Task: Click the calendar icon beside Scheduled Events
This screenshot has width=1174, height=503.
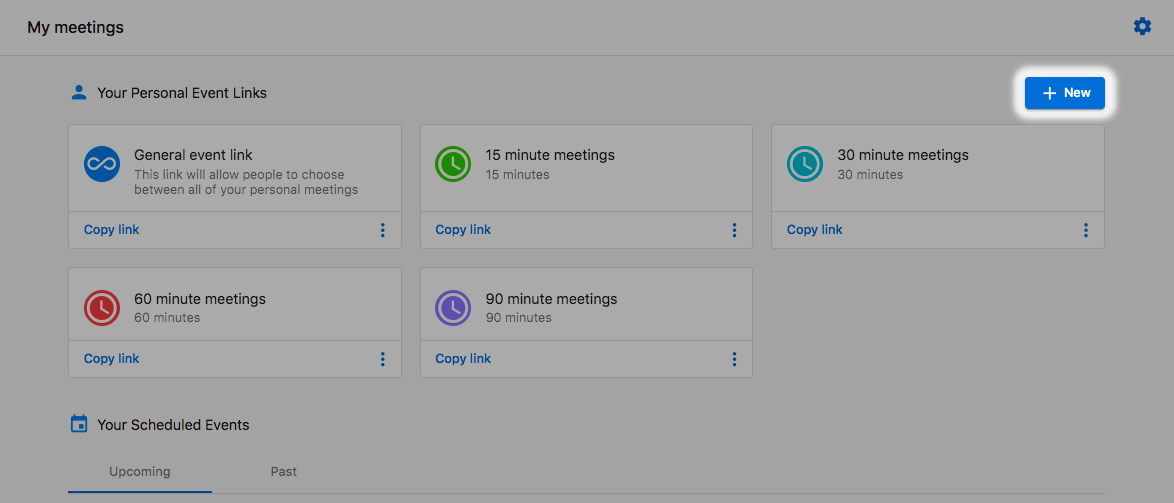Action: coord(79,424)
